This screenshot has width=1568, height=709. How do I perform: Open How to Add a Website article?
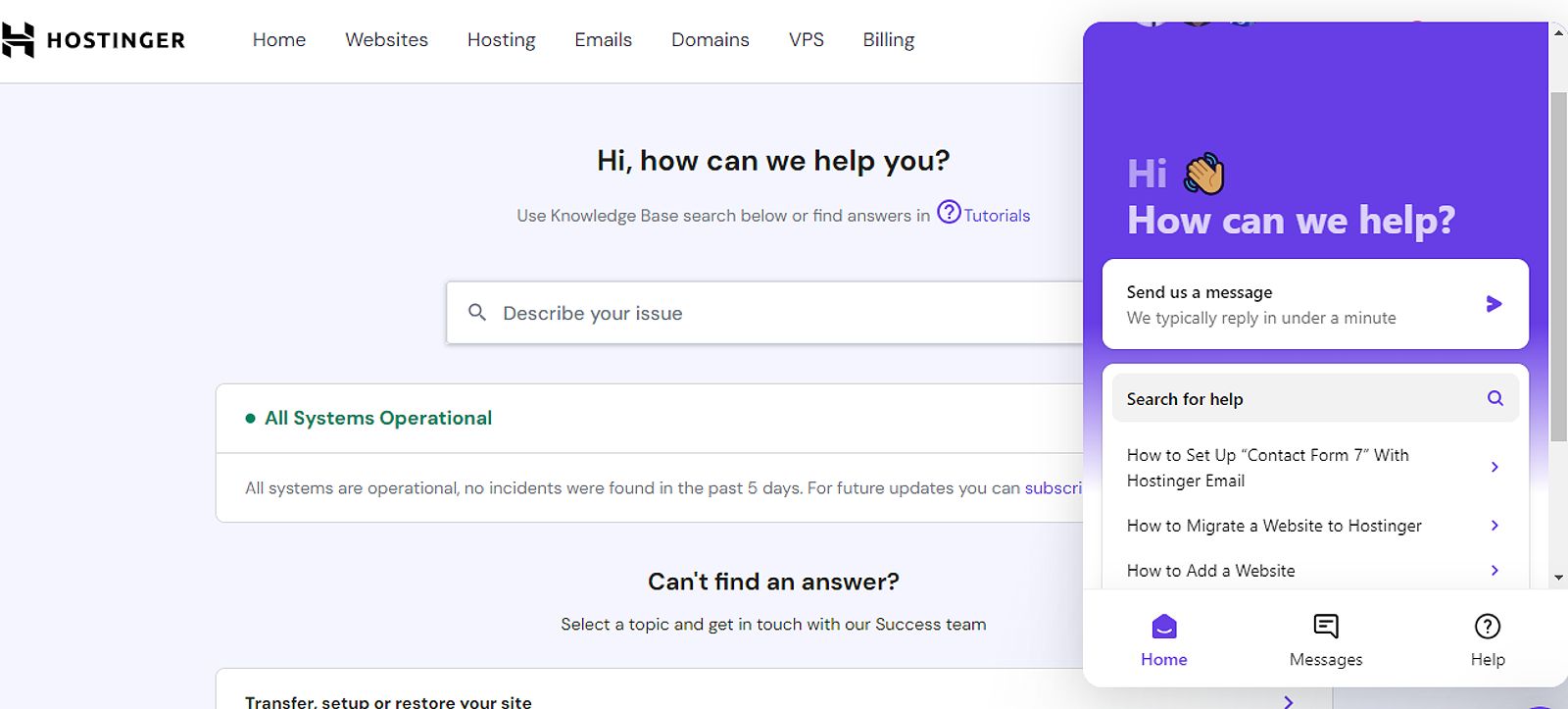[1315, 571]
